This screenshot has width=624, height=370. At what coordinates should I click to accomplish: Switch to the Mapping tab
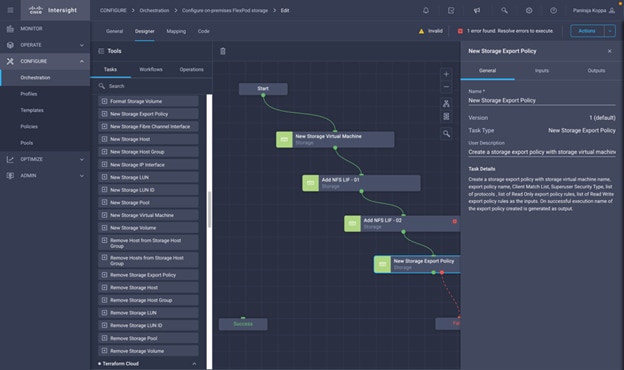tap(176, 31)
